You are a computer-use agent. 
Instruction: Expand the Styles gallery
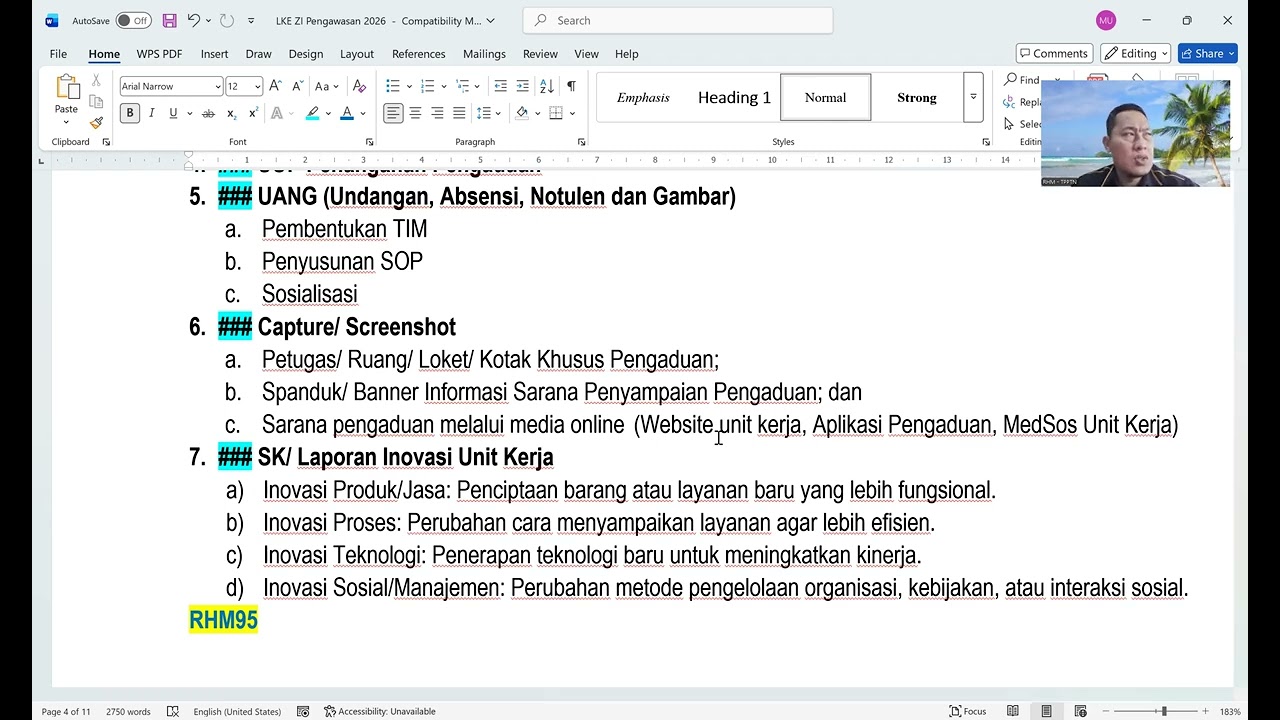(x=973, y=97)
